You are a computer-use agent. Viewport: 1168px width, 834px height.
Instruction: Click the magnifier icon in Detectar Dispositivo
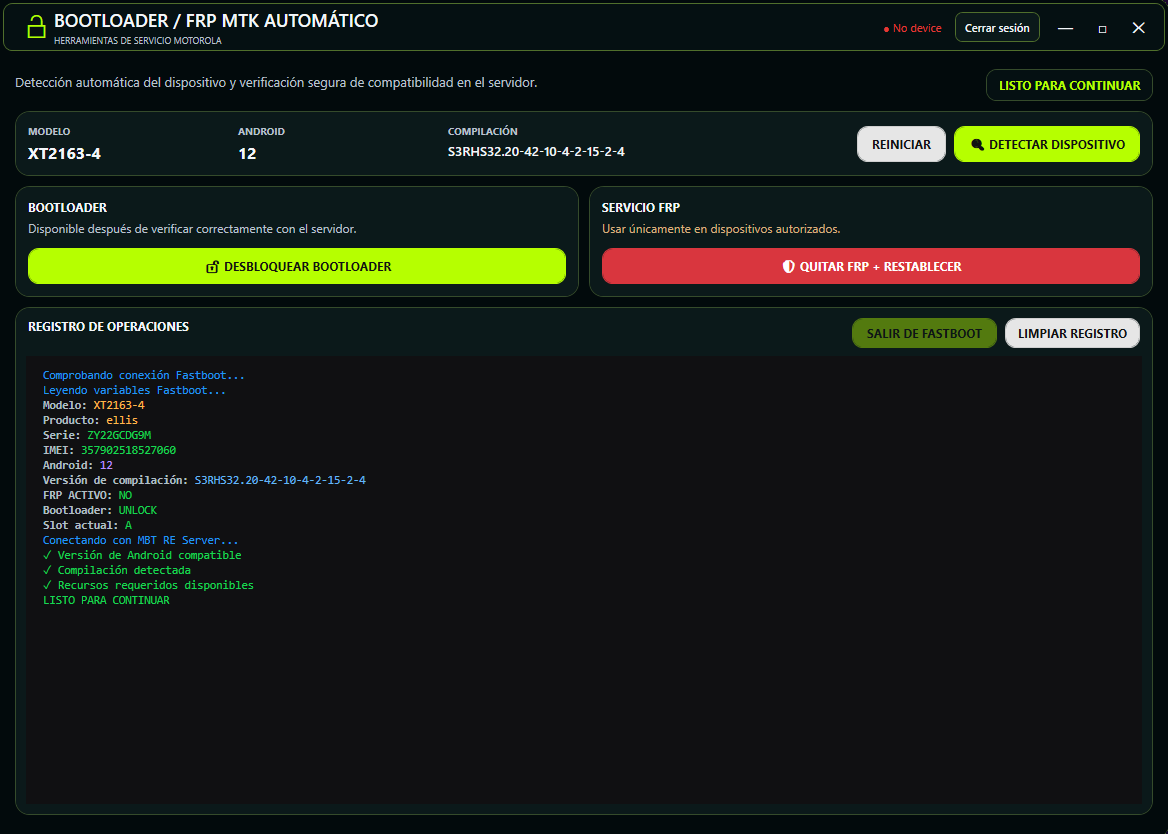click(977, 144)
